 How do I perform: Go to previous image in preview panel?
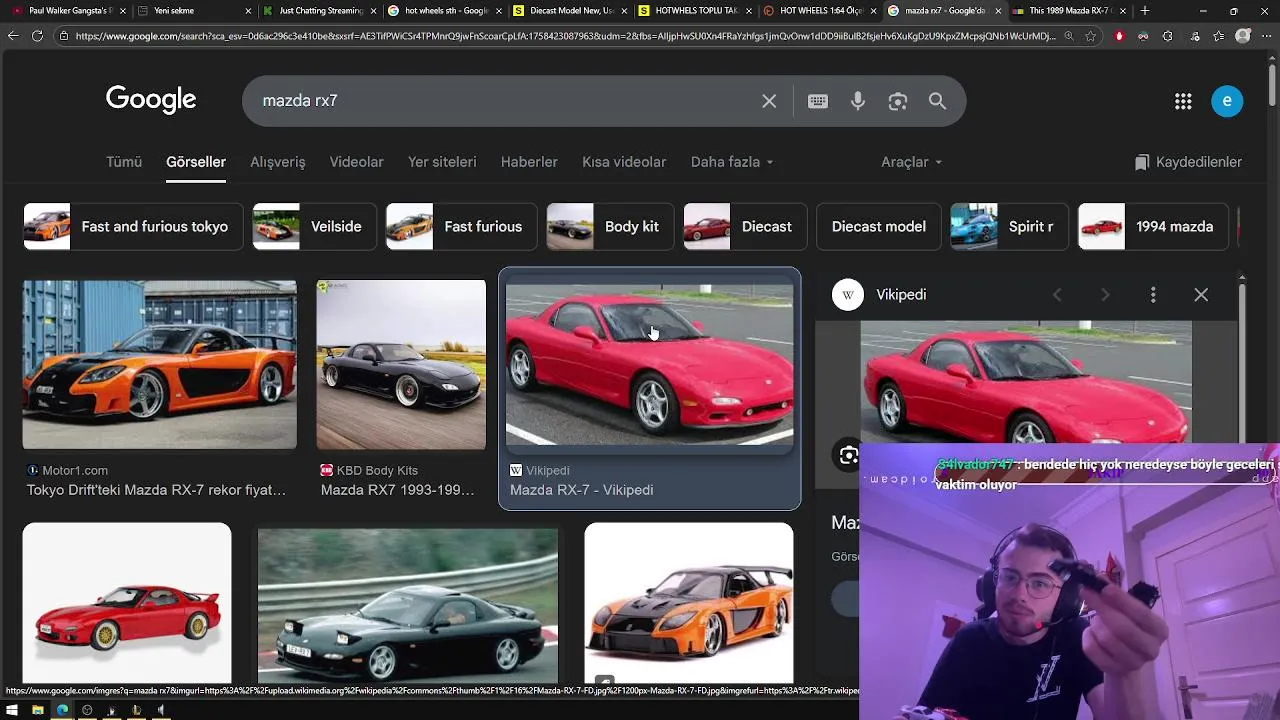click(1057, 295)
